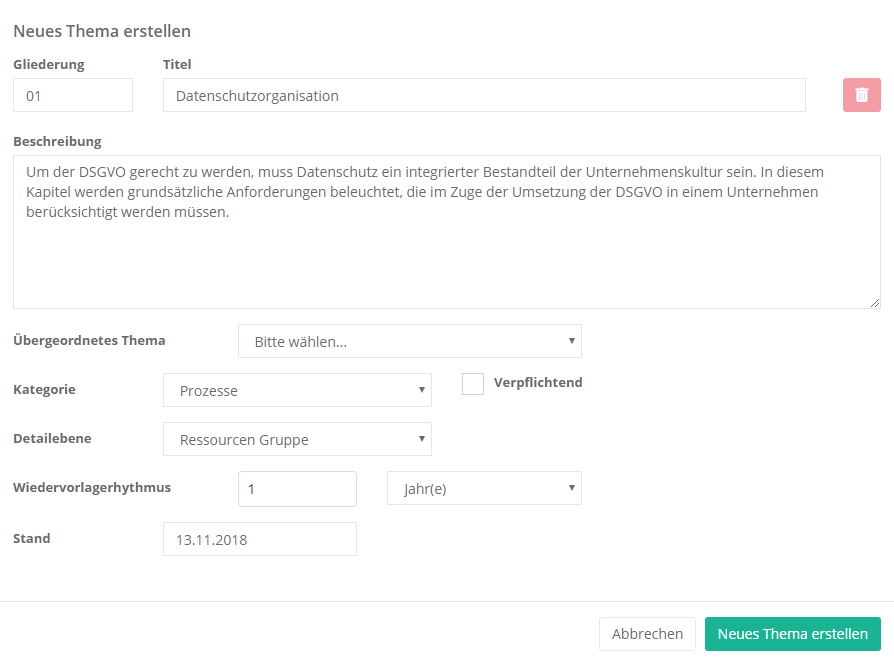
Task: Click into the Titel field with Datenschutzorganisation
Action: (484, 96)
